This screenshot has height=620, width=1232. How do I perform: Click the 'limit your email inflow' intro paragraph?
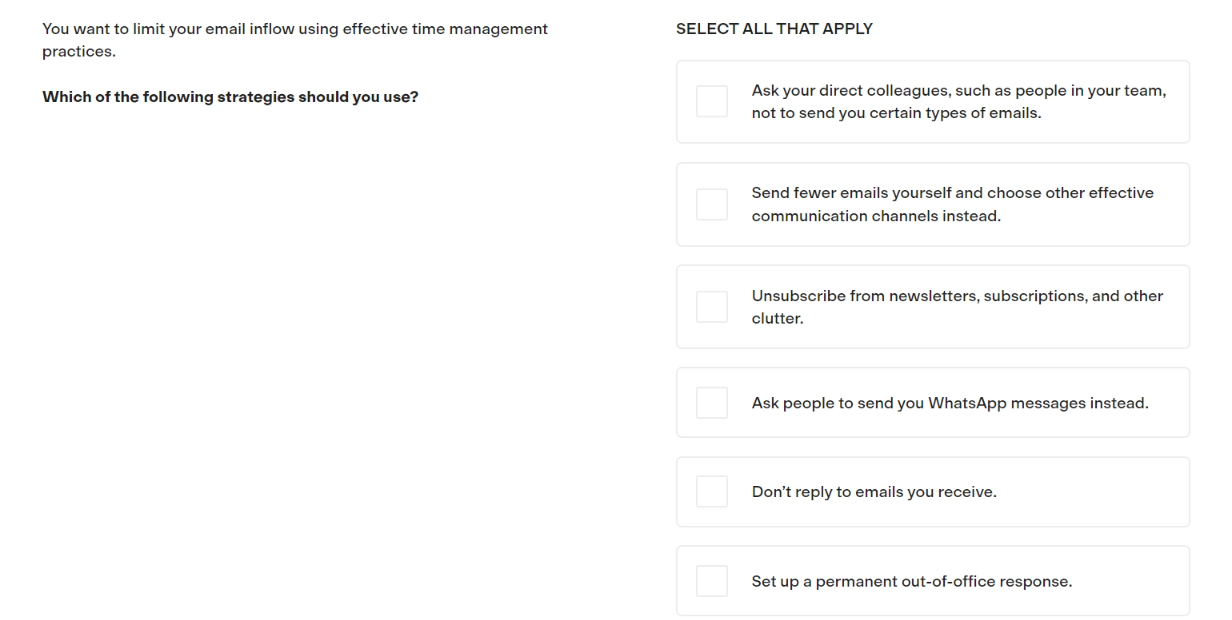pyautogui.click(x=295, y=40)
